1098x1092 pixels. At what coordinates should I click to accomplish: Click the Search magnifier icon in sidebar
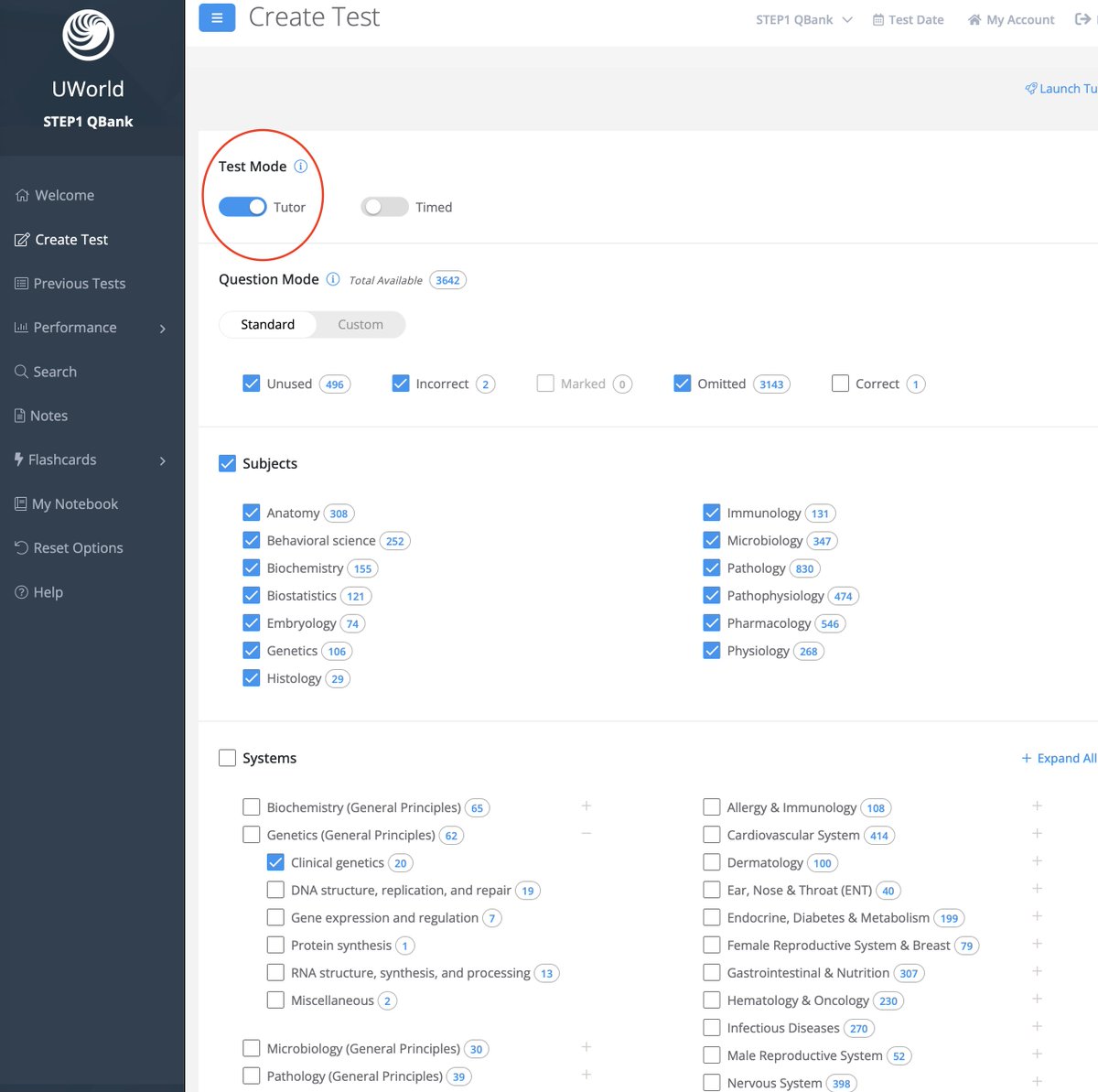[21, 372]
